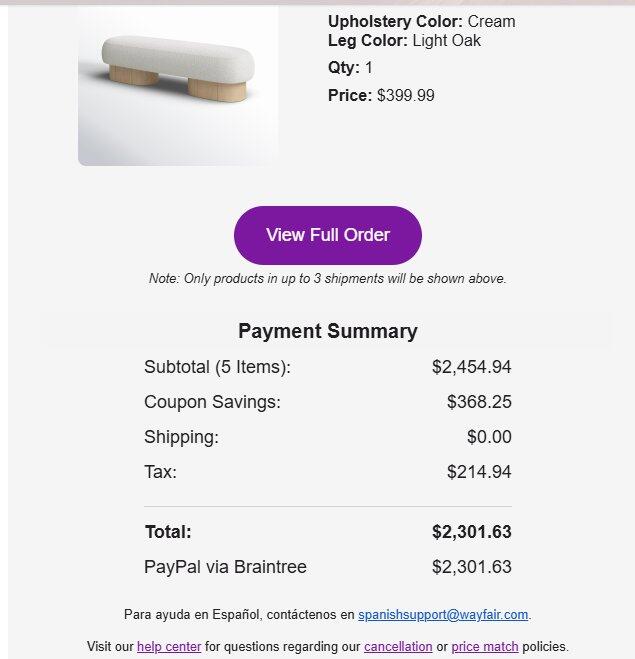Follow the cancellation policy link
Viewport: 635px width, 659px height.
[x=398, y=646]
